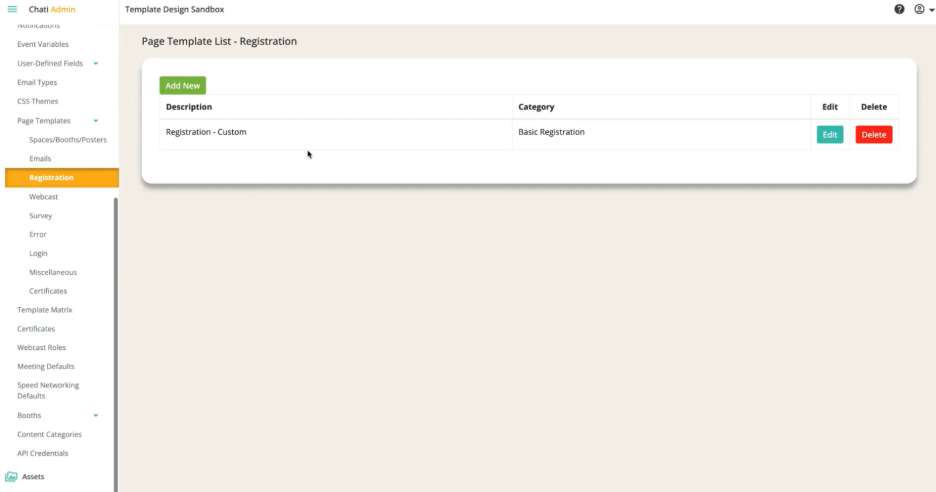Open API Credentials settings
This screenshot has width=936, height=492.
click(x=43, y=453)
